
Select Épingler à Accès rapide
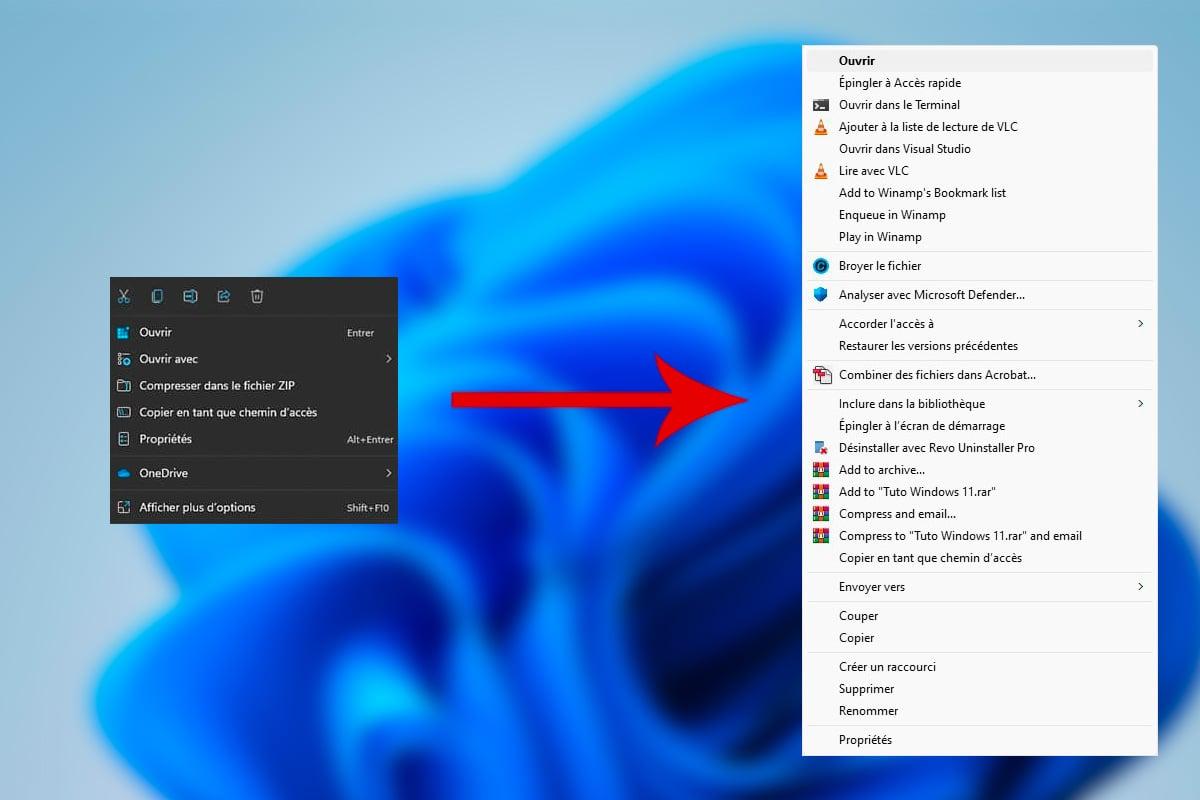point(900,82)
